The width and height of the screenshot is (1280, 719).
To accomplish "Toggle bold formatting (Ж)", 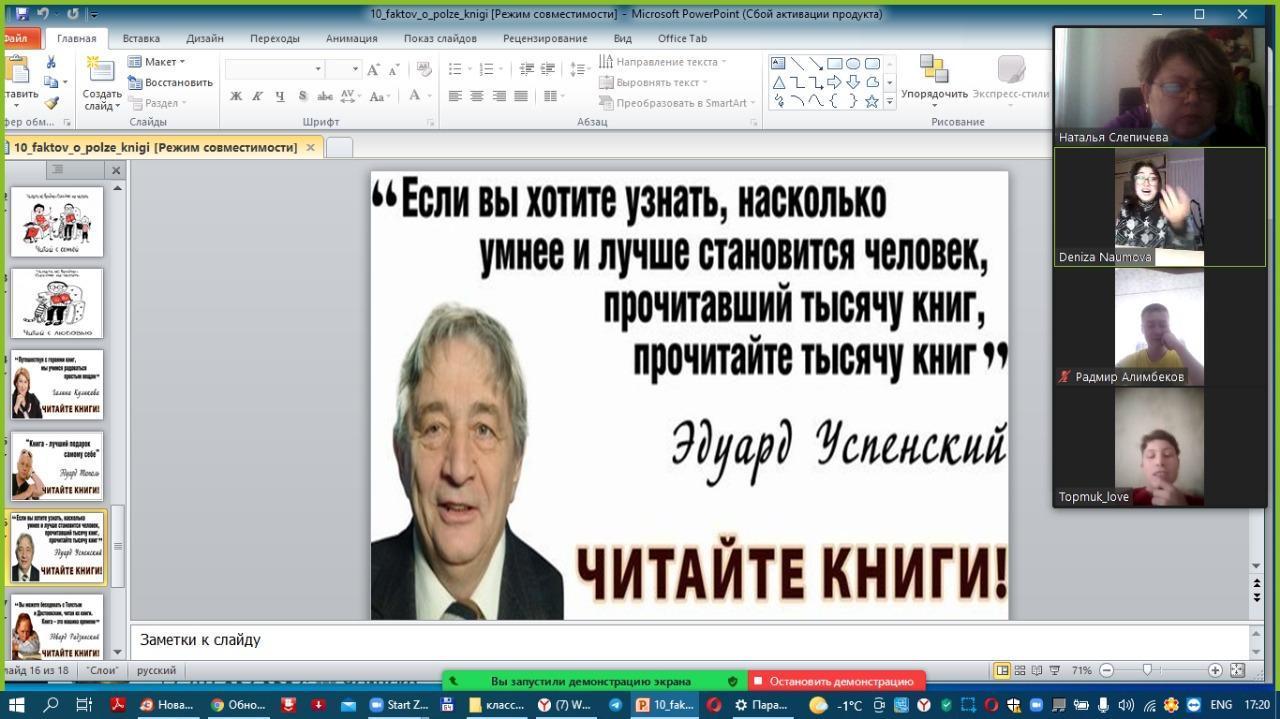I will click(236, 97).
